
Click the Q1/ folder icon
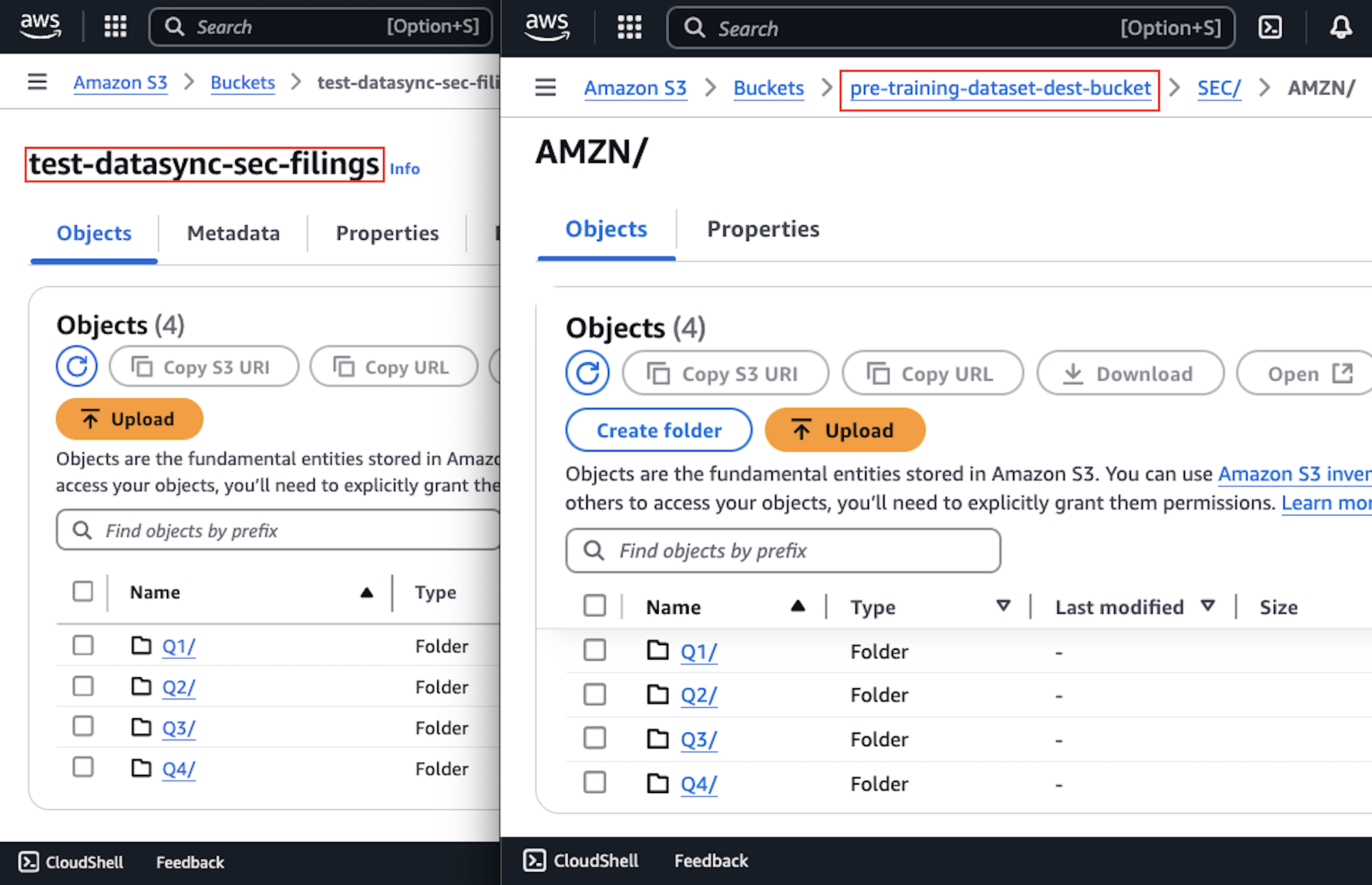point(658,650)
